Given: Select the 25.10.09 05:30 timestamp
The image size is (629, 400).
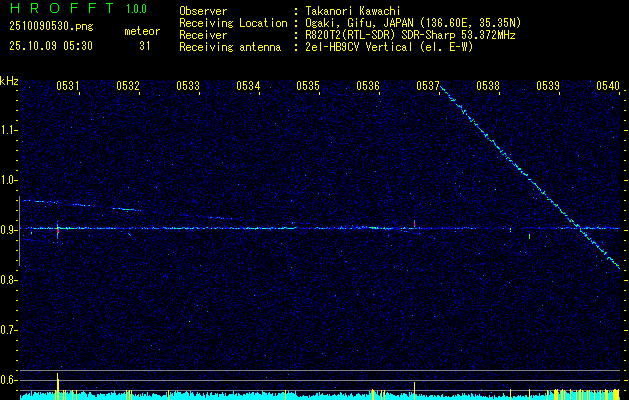Looking at the screenshot, I should (50, 45).
